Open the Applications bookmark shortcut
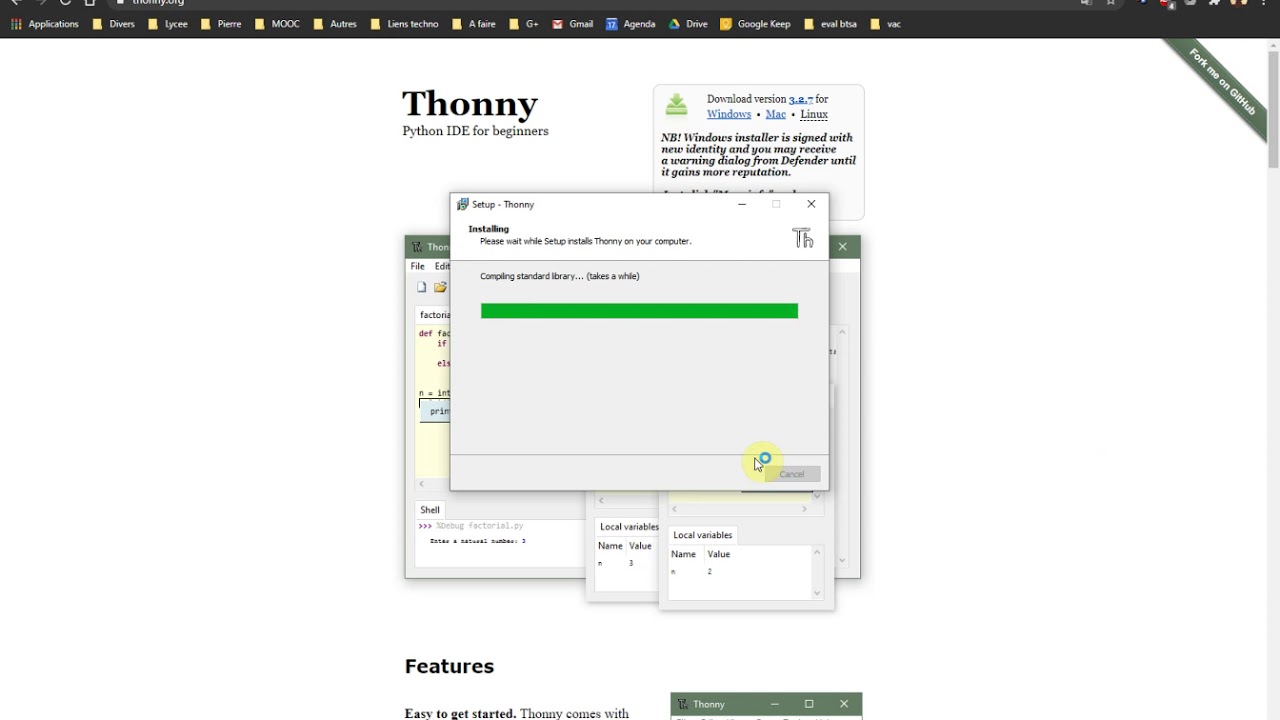Image resolution: width=1280 pixels, height=720 pixels. 45,24
